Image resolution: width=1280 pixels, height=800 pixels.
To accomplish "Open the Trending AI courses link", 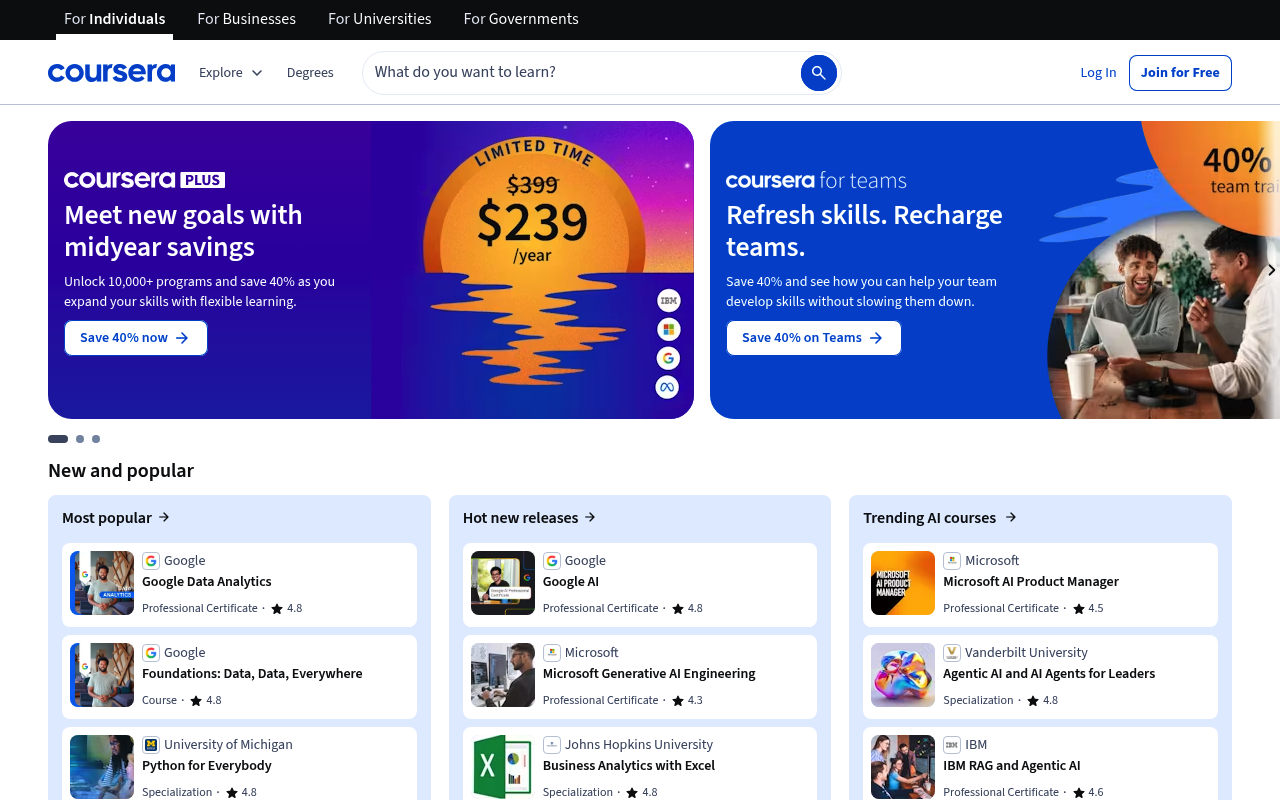I will (x=940, y=517).
